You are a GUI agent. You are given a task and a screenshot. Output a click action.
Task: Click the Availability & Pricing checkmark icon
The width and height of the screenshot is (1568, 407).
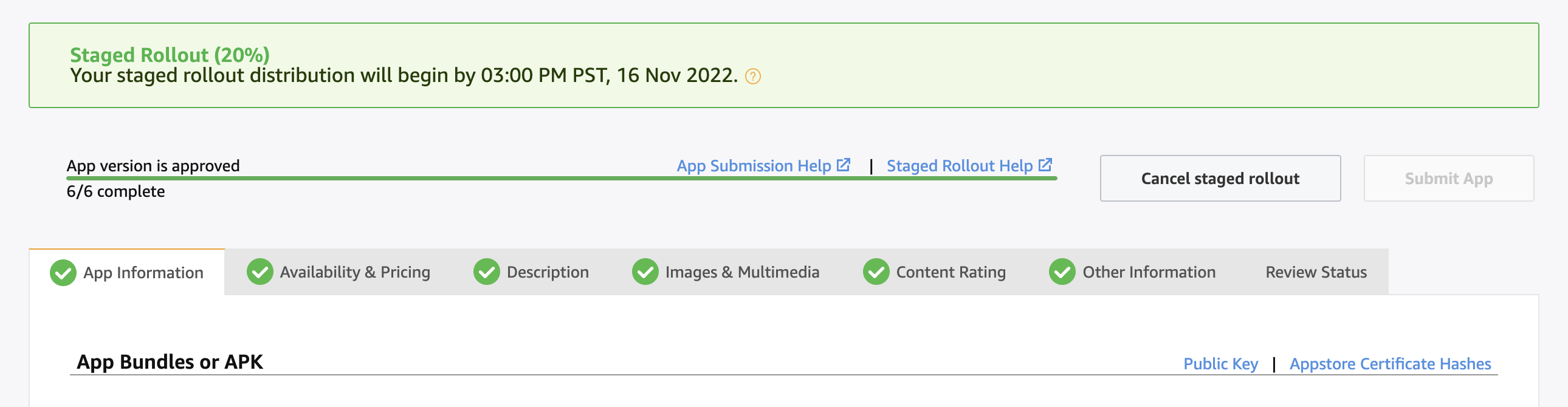tap(260, 272)
